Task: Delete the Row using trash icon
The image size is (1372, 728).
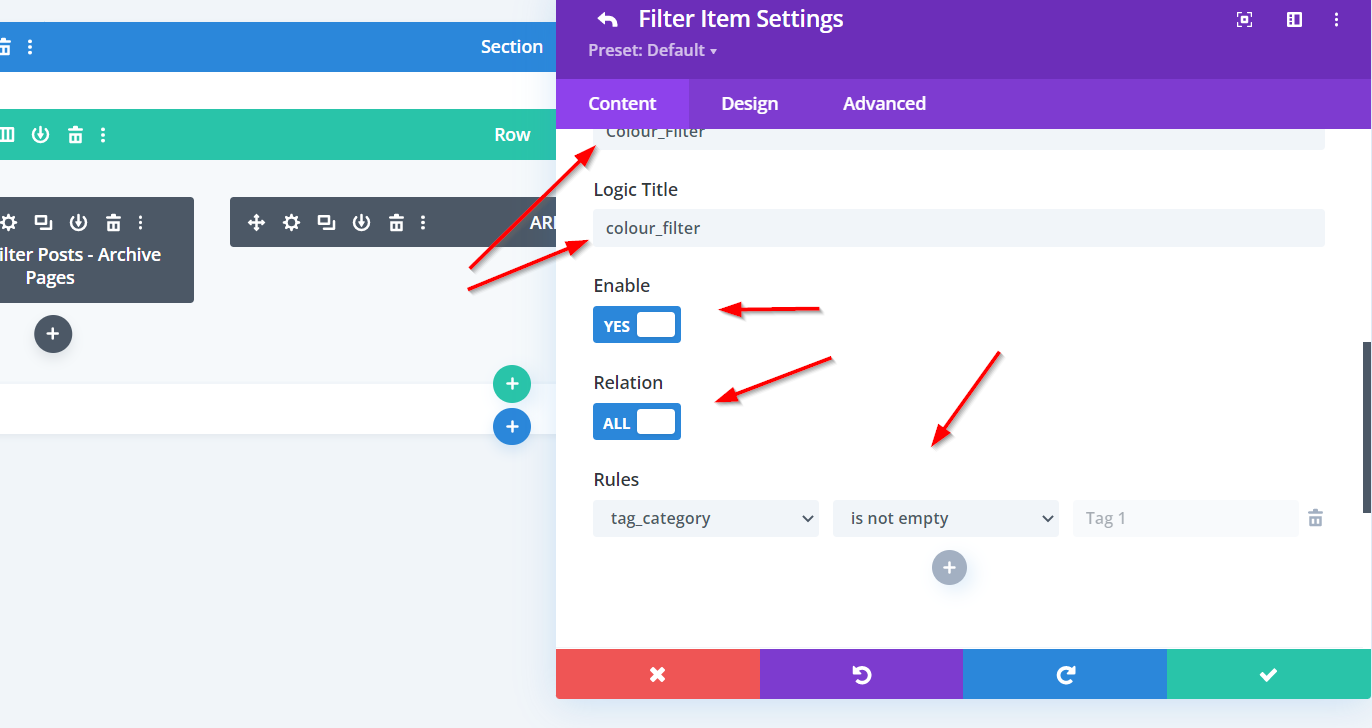Action: pos(75,134)
